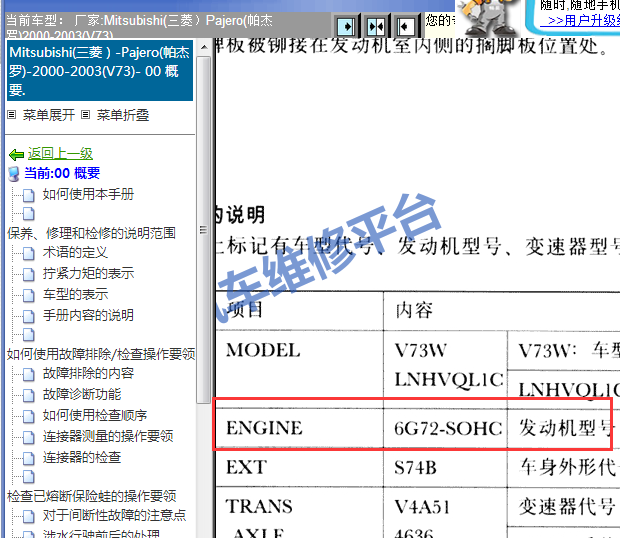Open 术语的定义 in the tree

(75, 252)
